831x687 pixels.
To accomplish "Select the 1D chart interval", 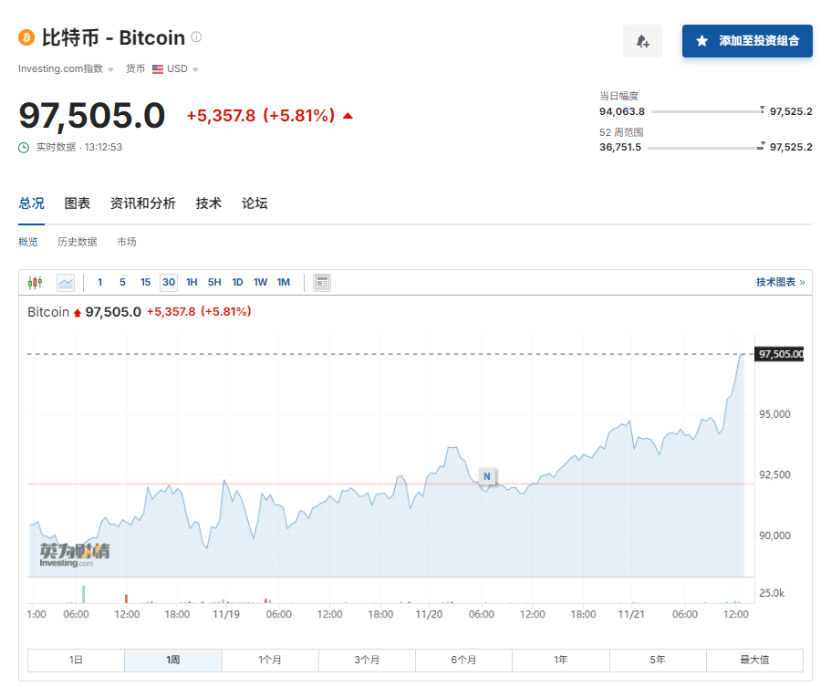I will pyautogui.click(x=238, y=283).
